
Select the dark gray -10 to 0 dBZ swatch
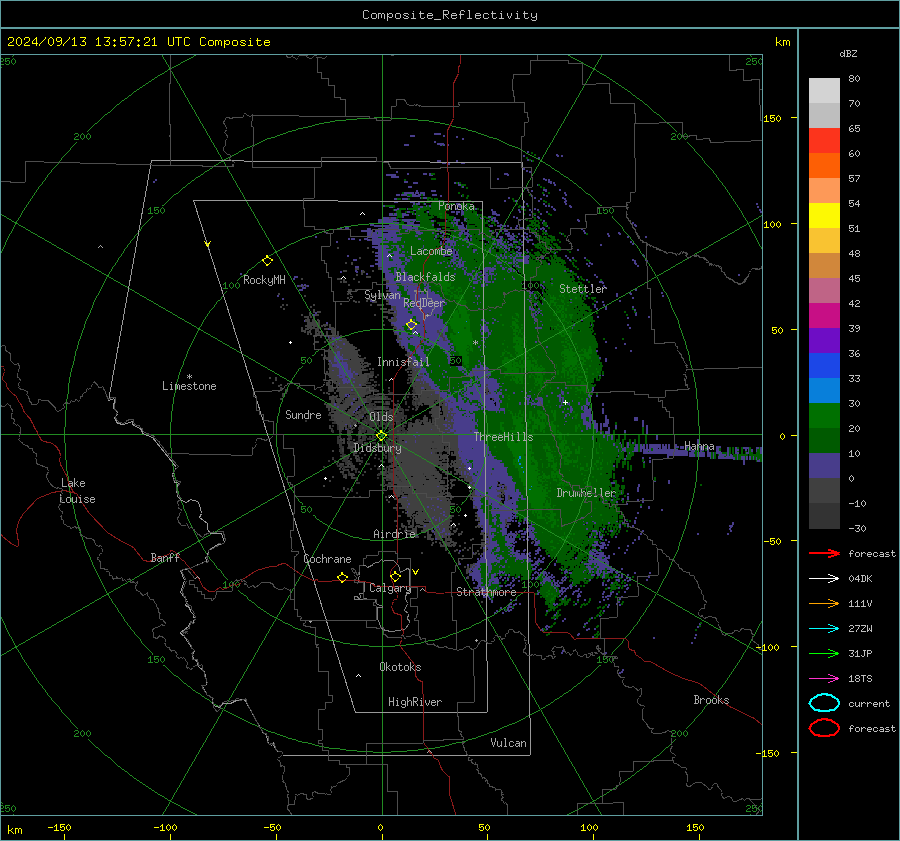[824, 491]
